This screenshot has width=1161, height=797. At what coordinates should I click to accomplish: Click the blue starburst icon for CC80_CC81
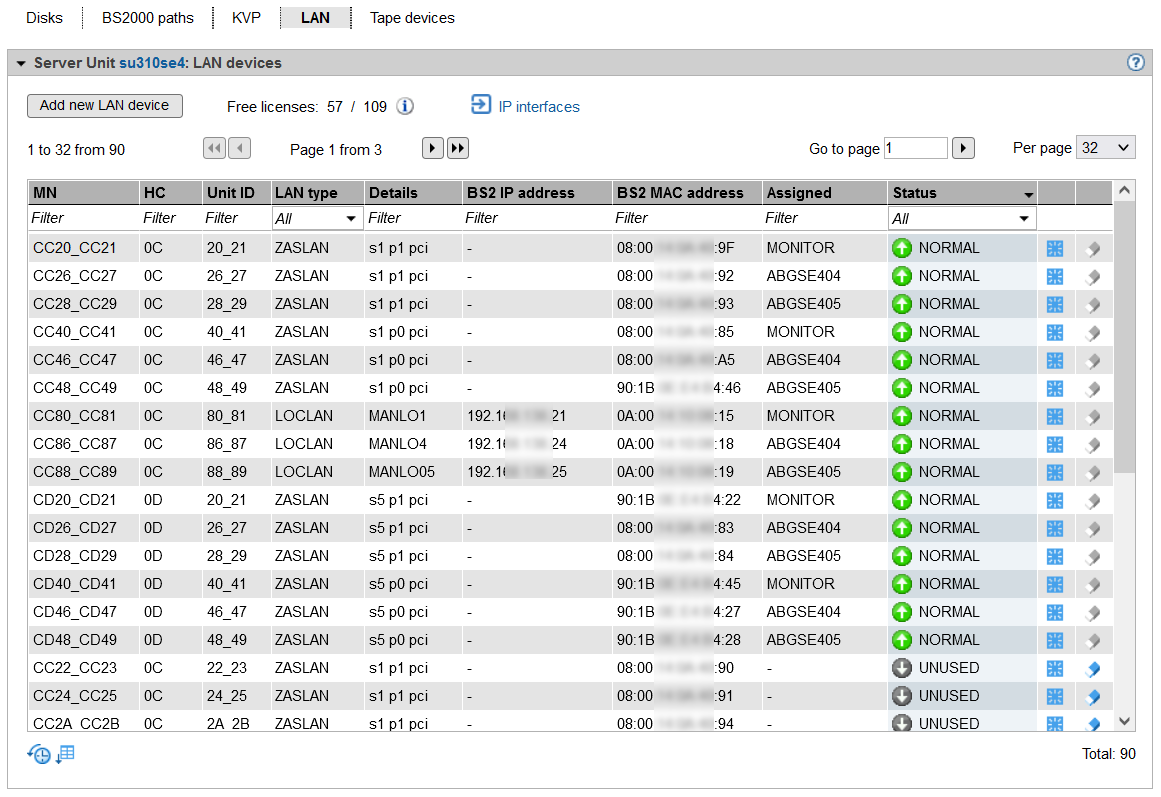1054,416
